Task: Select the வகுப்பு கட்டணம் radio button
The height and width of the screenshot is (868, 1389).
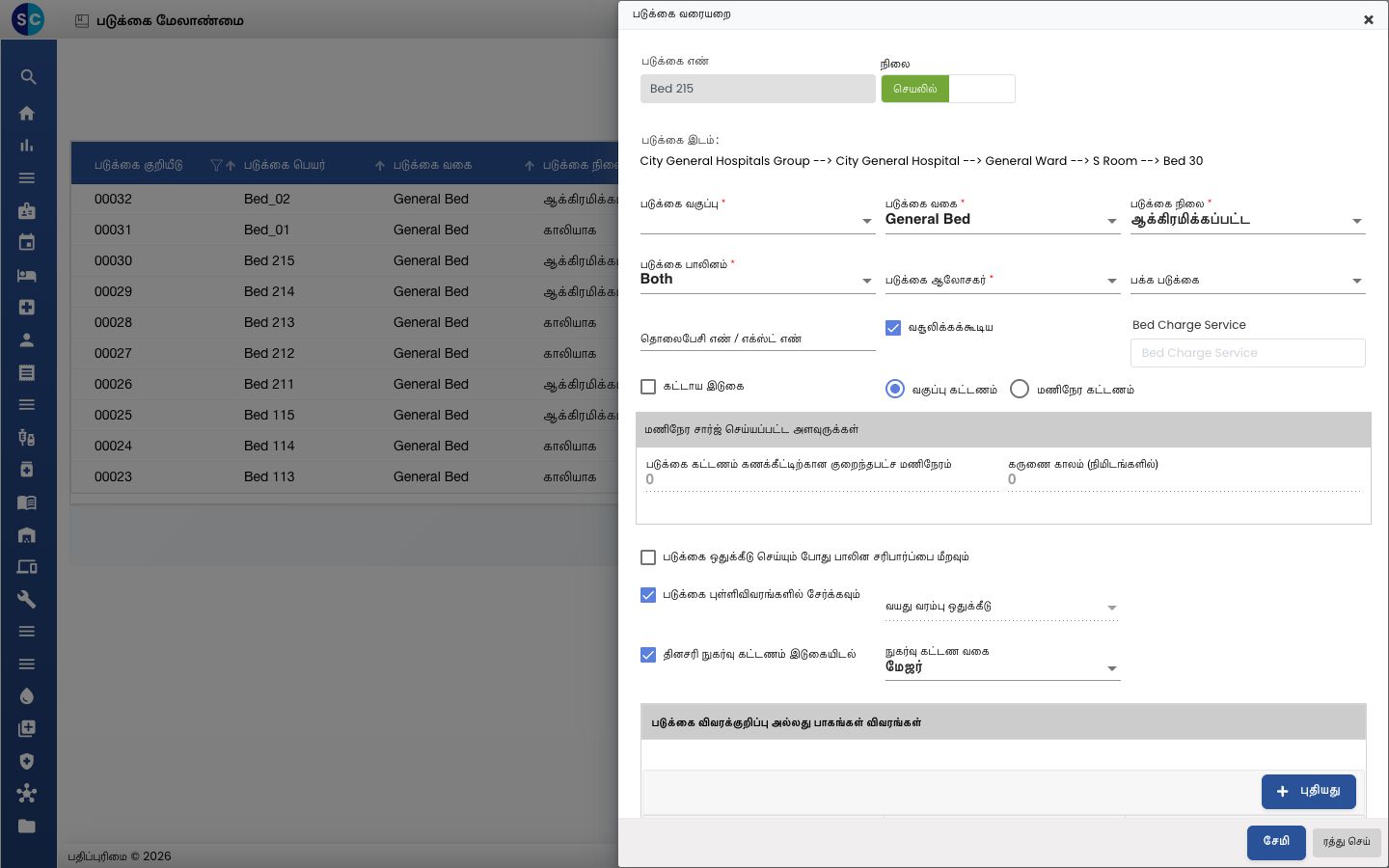Action: click(895, 389)
